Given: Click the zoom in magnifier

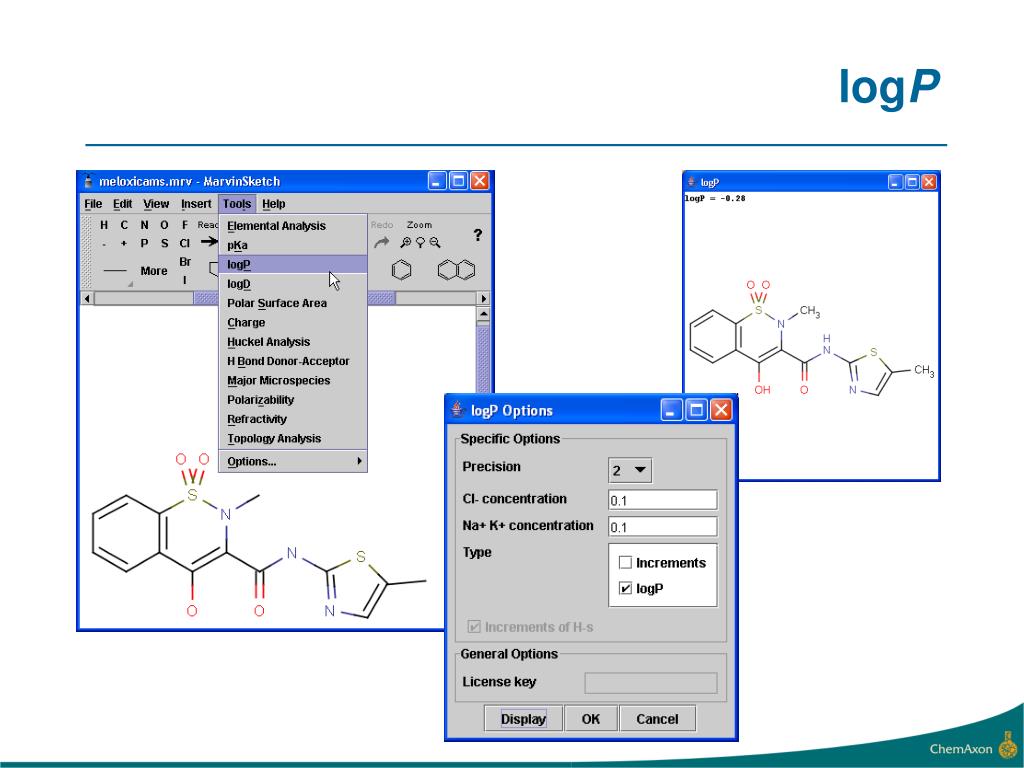Looking at the screenshot, I should pos(406,243).
